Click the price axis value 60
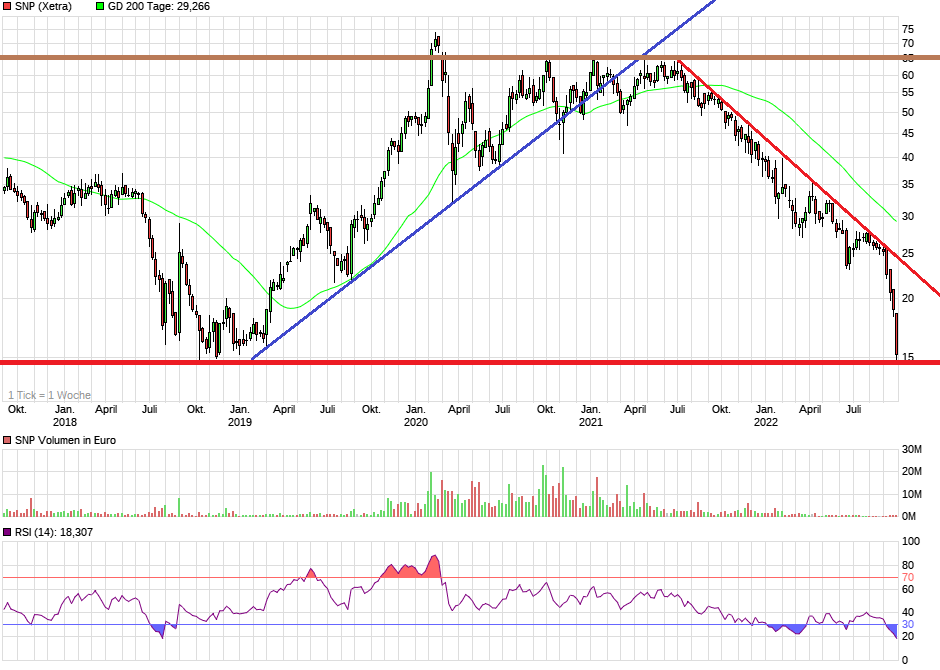This screenshot has width=940, height=670. (x=908, y=76)
